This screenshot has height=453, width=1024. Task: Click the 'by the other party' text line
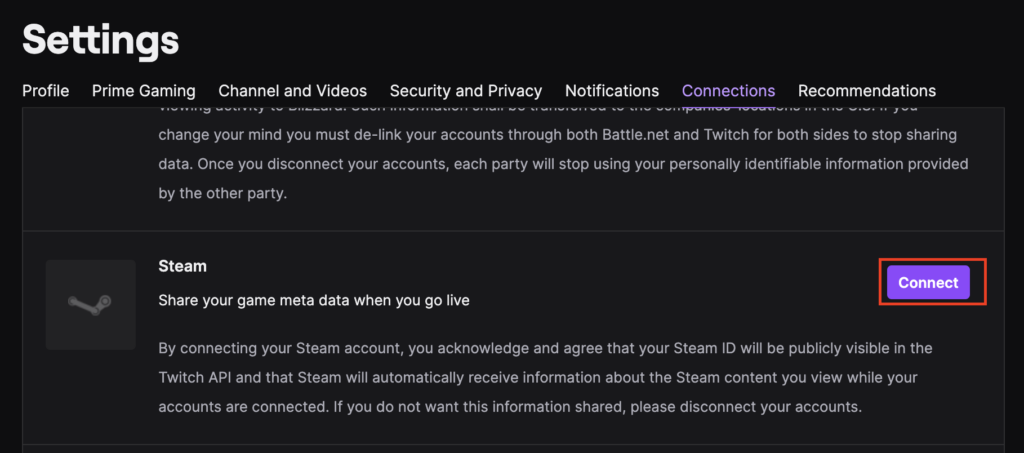point(223,195)
